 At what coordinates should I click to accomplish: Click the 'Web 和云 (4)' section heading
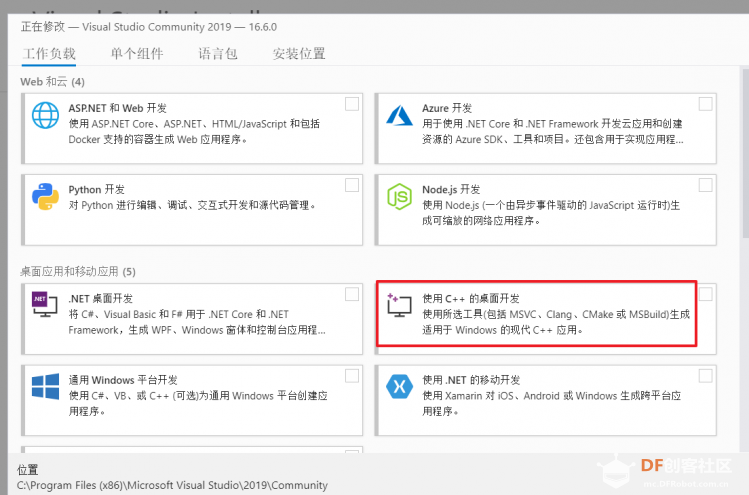[53, 82]
